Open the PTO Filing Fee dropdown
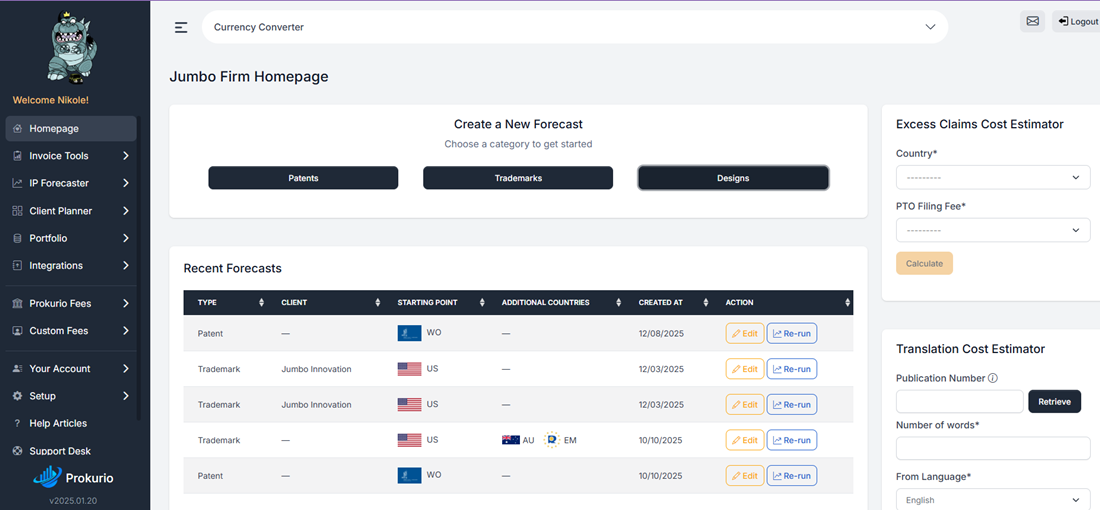The width and height of the screenshot is (1100, 510). click(992, 230)
